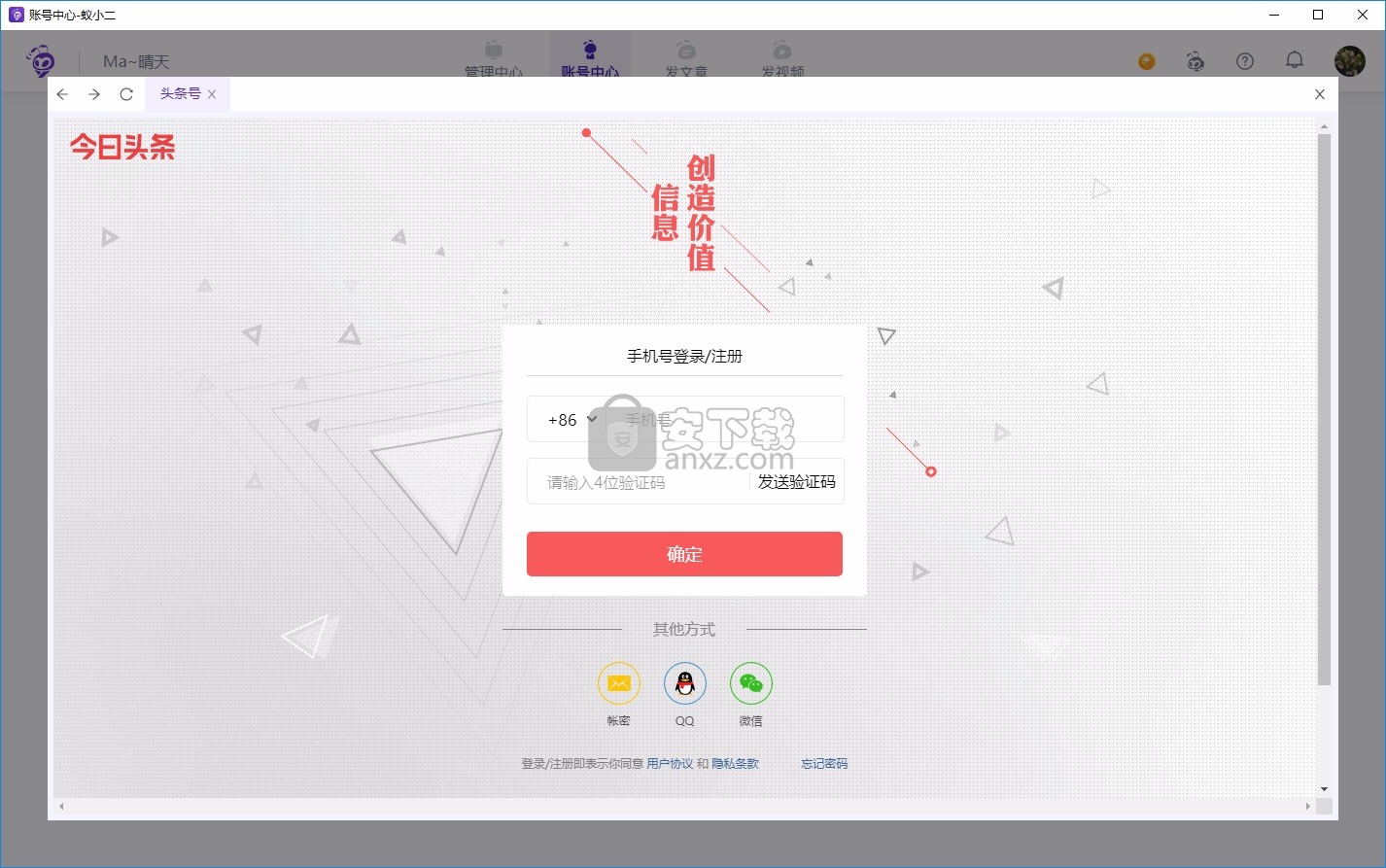Open the 隐私条款 link
The width and height of the screenshot is (1386, 868).
735,764
